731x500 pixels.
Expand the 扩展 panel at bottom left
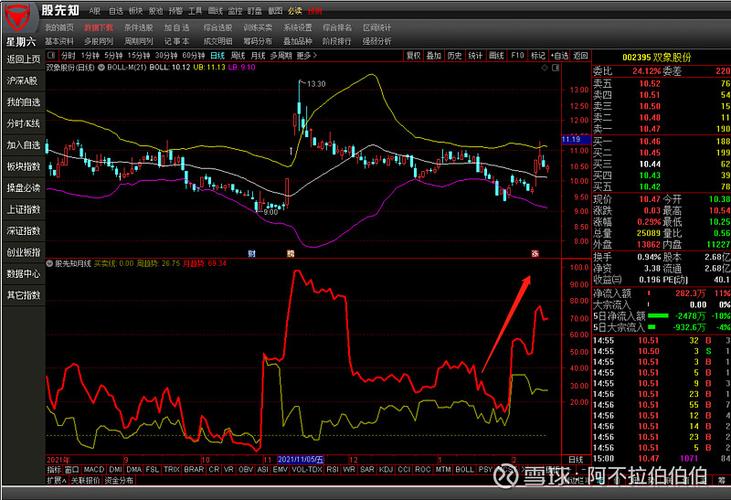(58, 480)
